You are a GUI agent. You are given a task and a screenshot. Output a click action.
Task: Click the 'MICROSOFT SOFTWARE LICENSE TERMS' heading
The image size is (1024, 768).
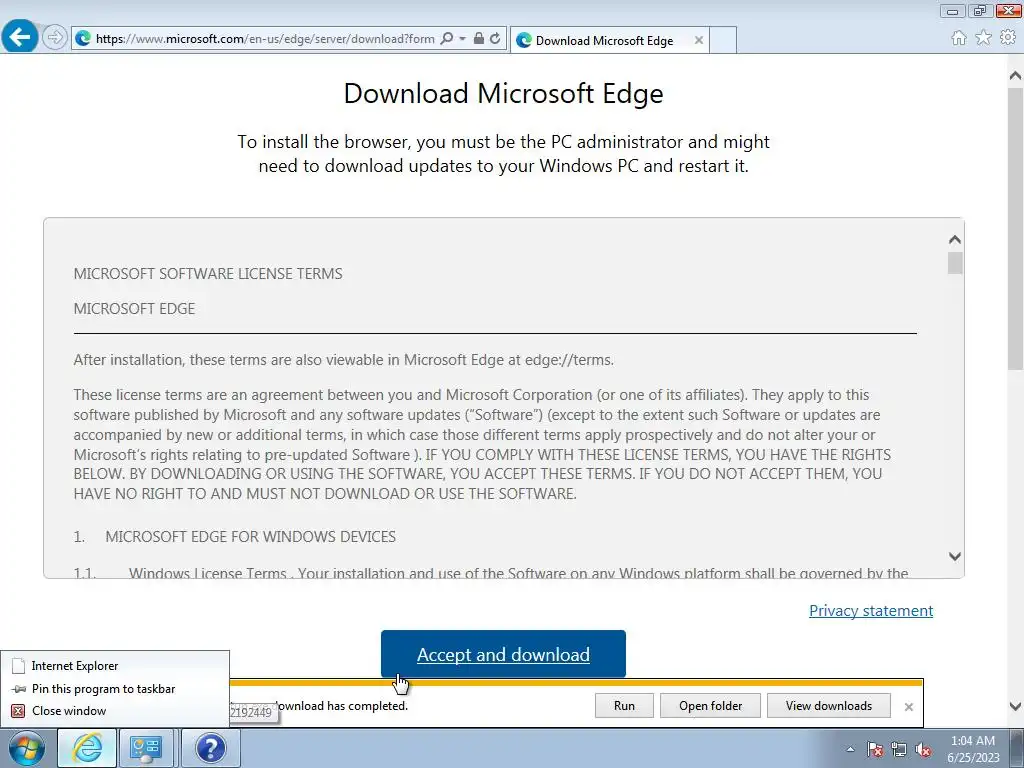click(x=208, y=274)
